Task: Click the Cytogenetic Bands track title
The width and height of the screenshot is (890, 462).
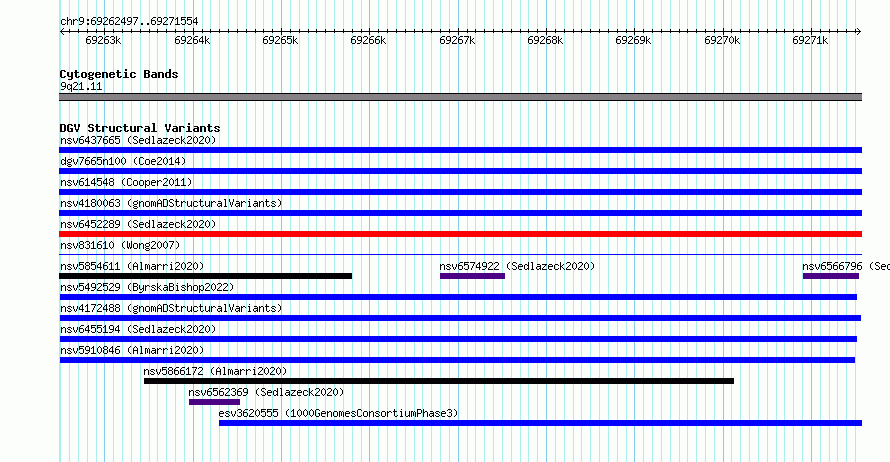Action: (x=119, y=74)
